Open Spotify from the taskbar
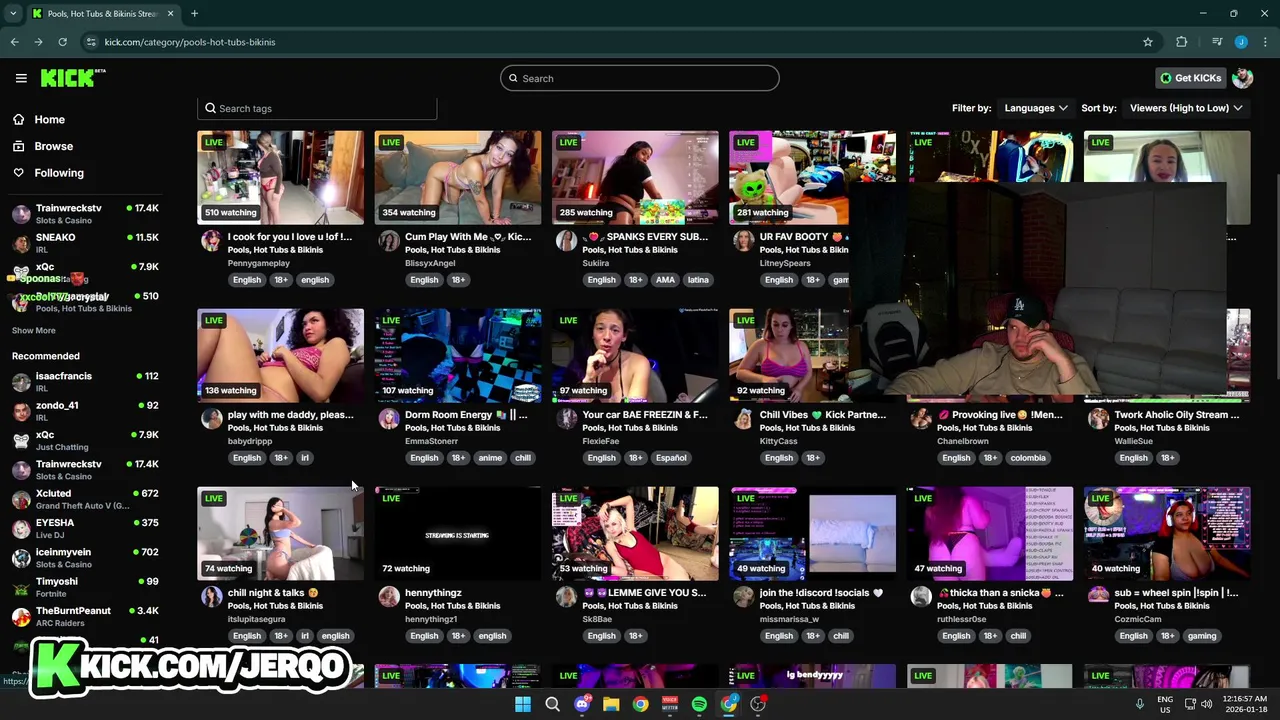1280x720 pixels. coord(699,704)
